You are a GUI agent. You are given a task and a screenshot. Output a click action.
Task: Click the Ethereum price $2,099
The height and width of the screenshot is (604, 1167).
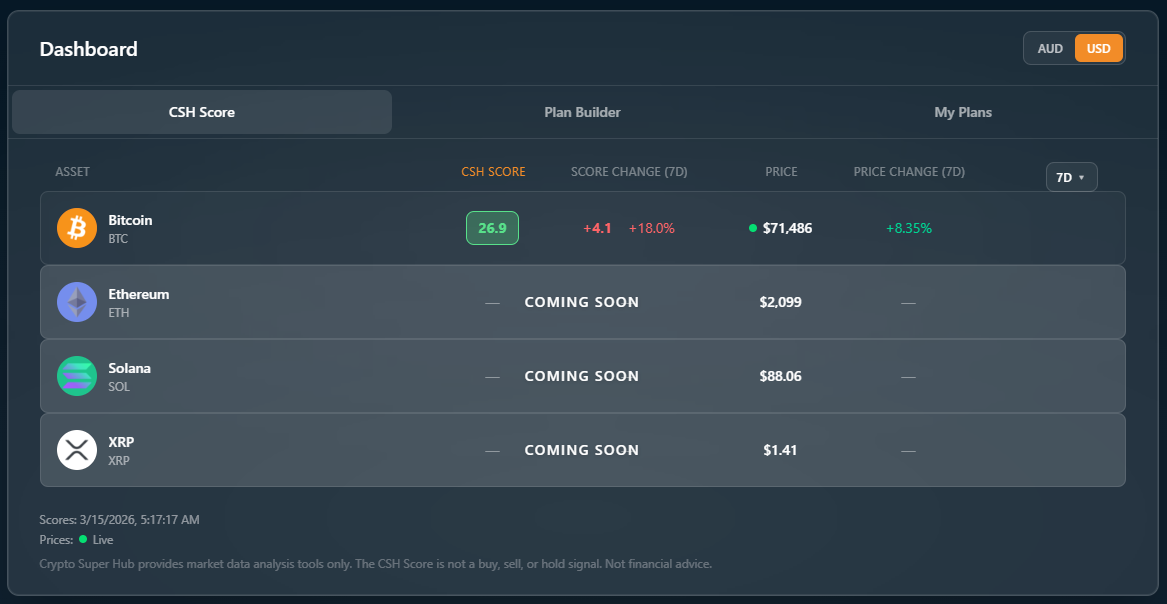[780, 302]
